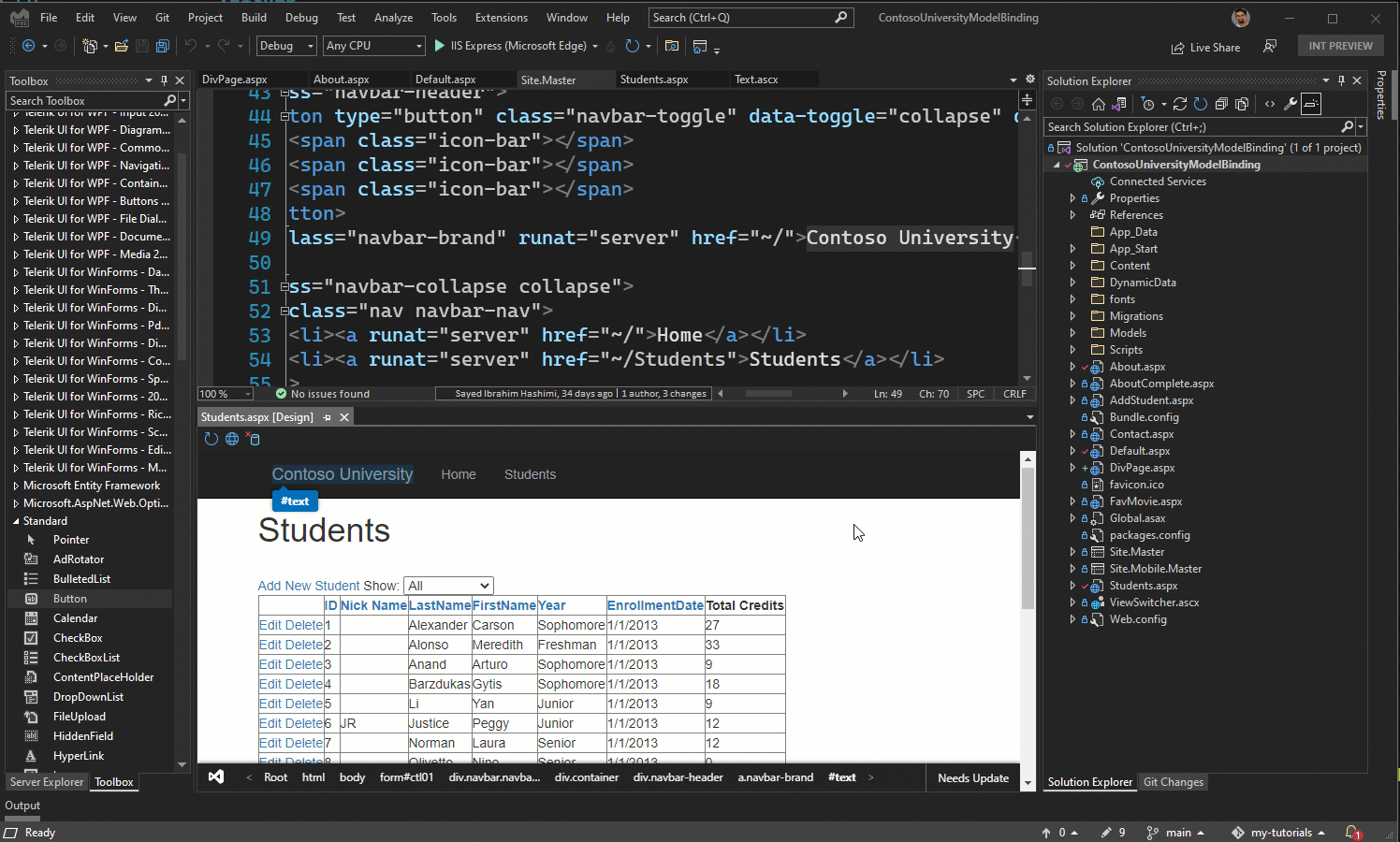Select the div.container breadcrumb element
Screen dimensions: 1400x842
(x=587, y=777)
